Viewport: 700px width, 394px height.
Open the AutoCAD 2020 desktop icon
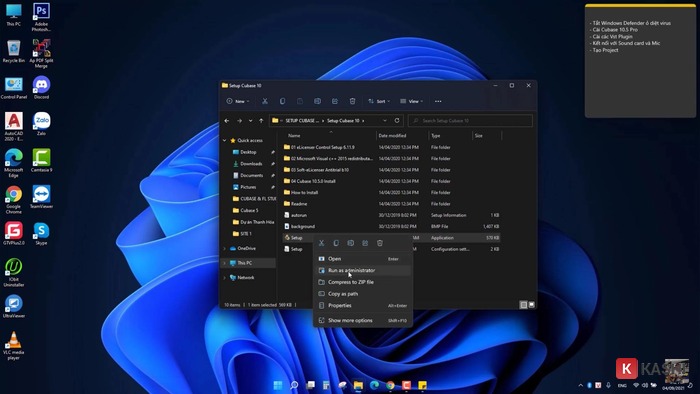pos(14,126)
